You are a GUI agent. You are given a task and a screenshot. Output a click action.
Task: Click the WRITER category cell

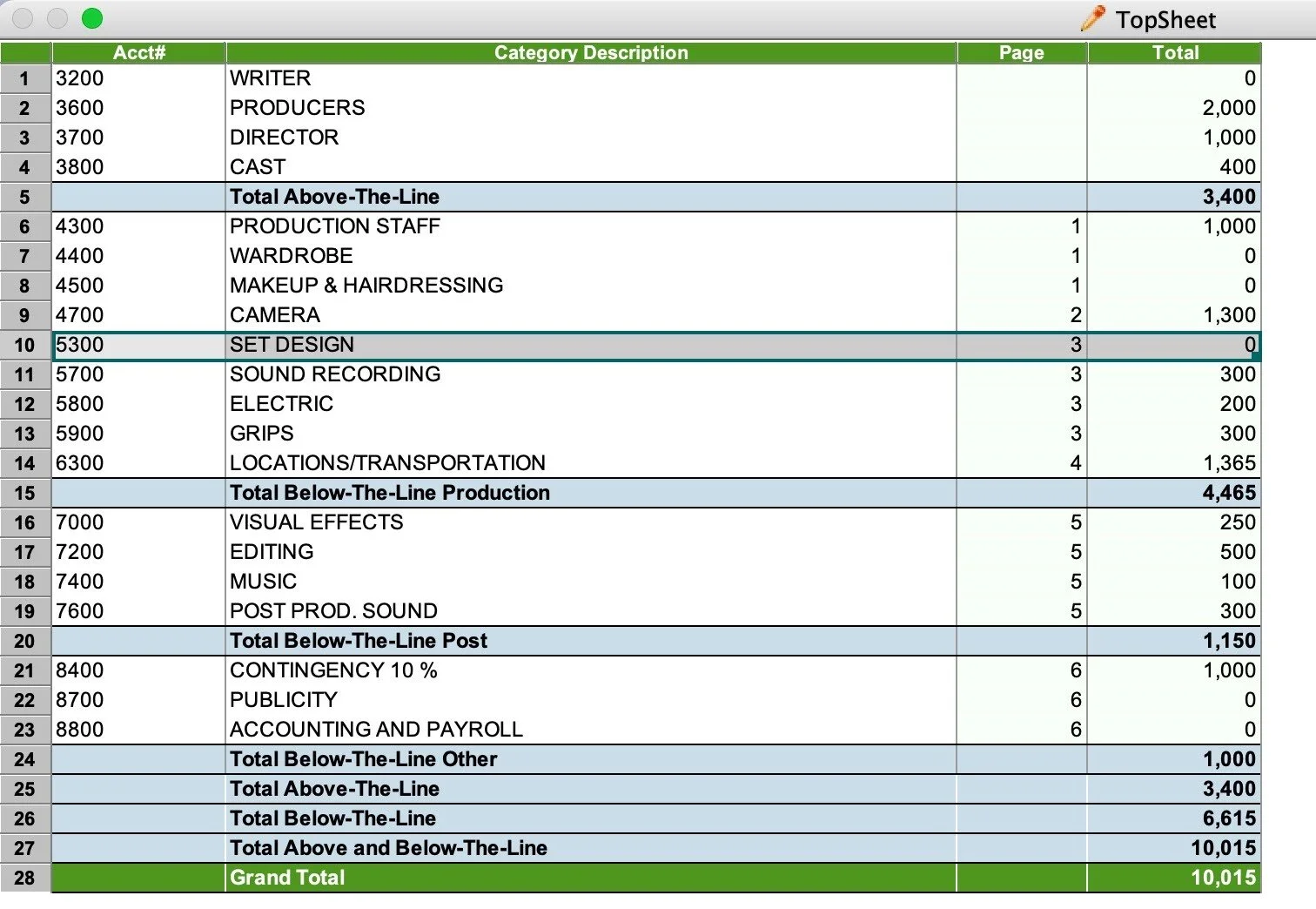click(x=591, y=78)
